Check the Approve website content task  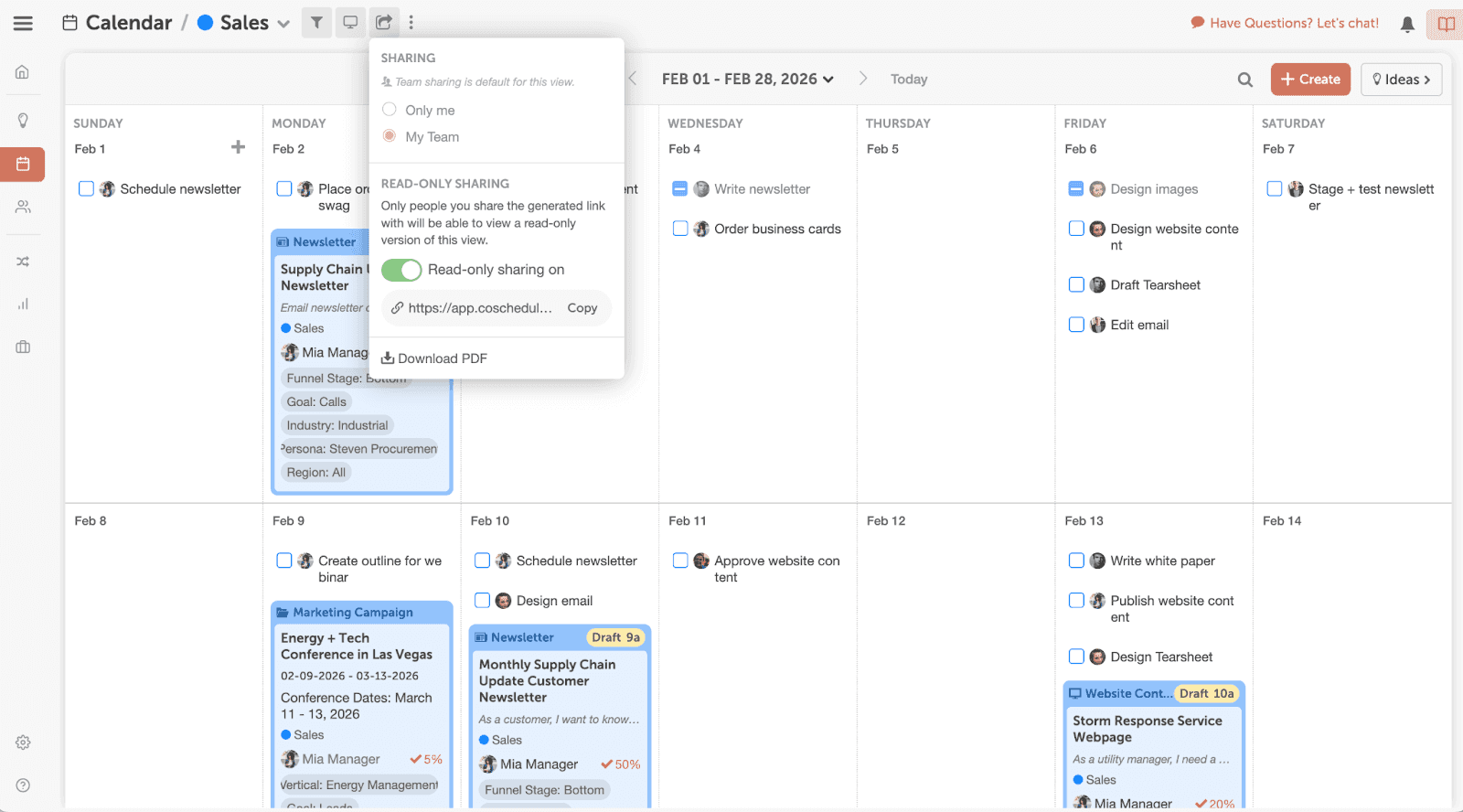[680, 561]
